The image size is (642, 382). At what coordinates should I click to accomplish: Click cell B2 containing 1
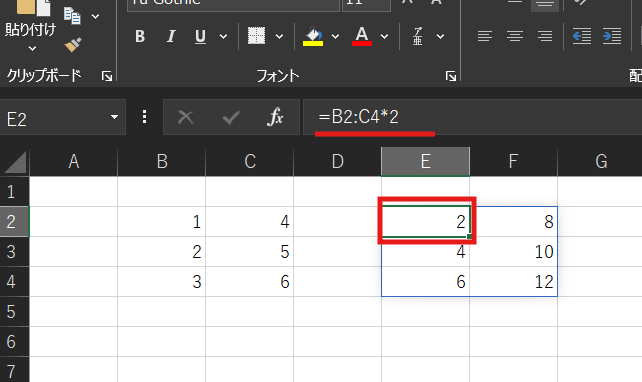click(162, 222)
